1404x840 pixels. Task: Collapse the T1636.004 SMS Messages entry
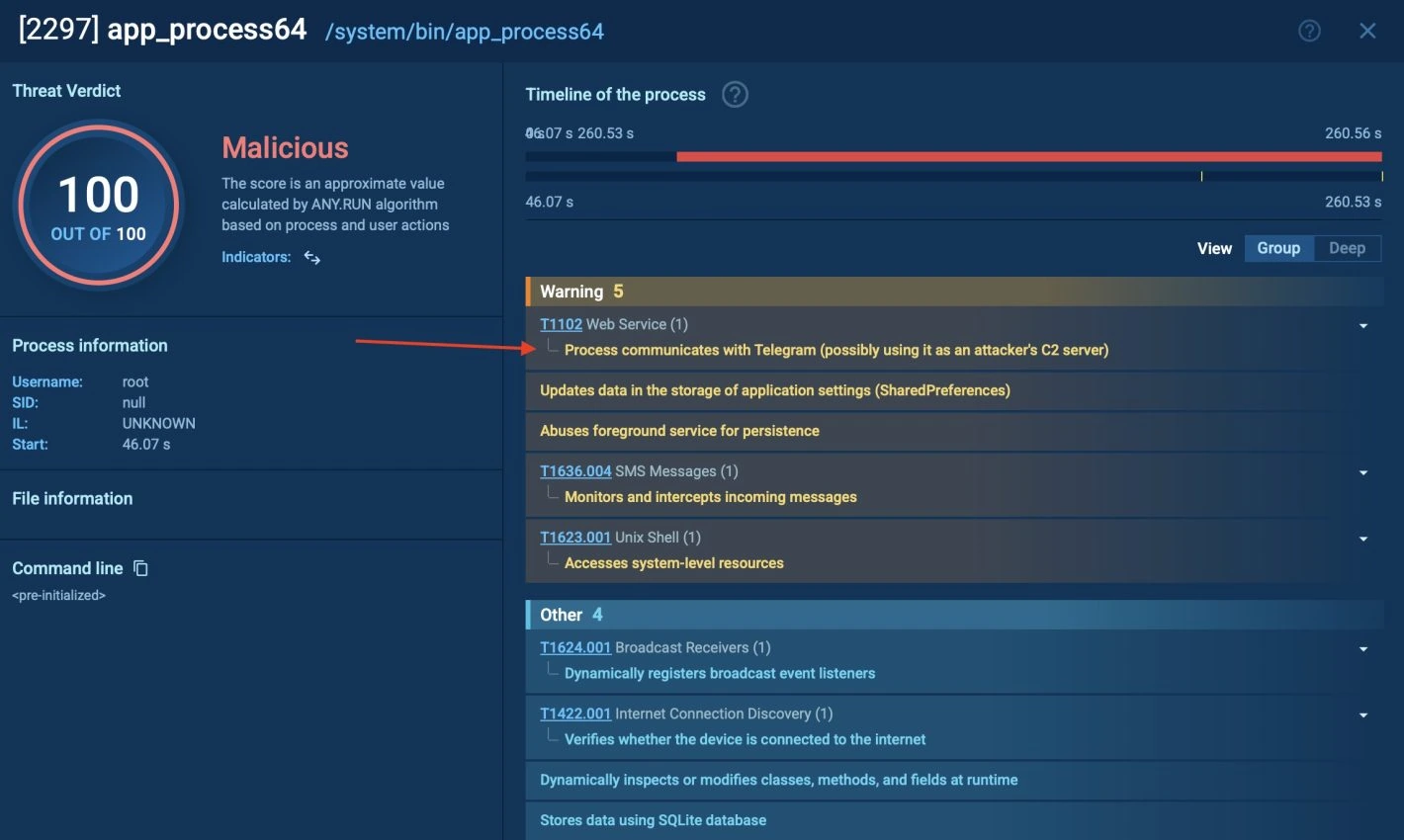[x=1363, y=472]
